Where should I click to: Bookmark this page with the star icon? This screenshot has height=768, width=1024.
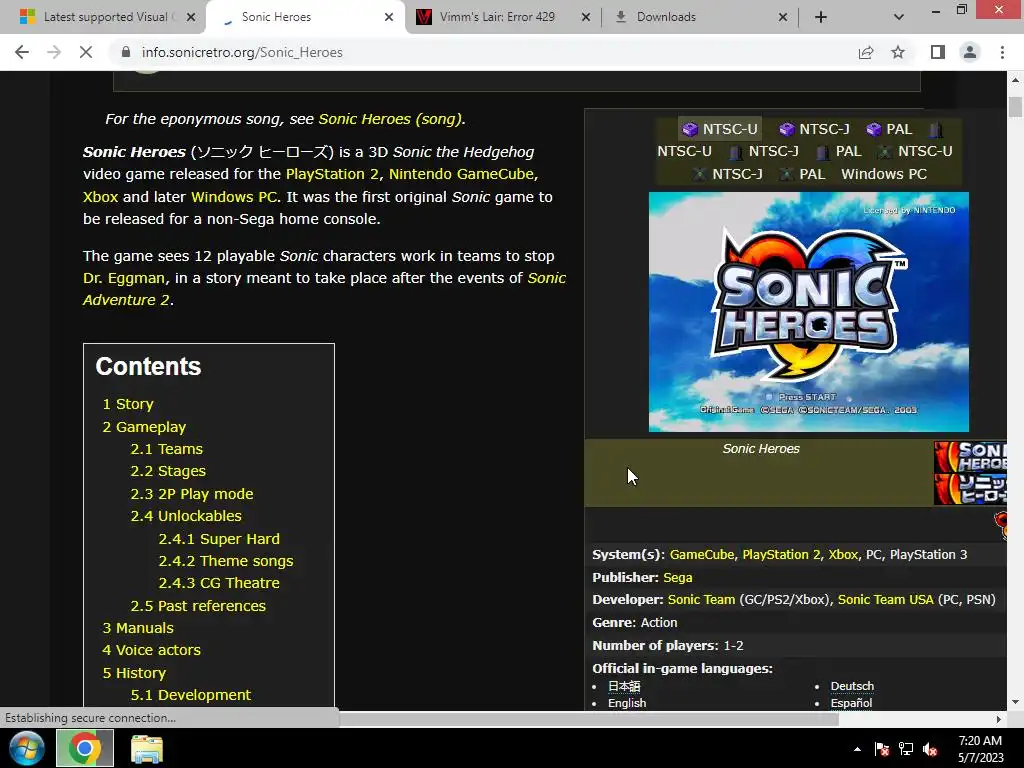click(898, 52)
